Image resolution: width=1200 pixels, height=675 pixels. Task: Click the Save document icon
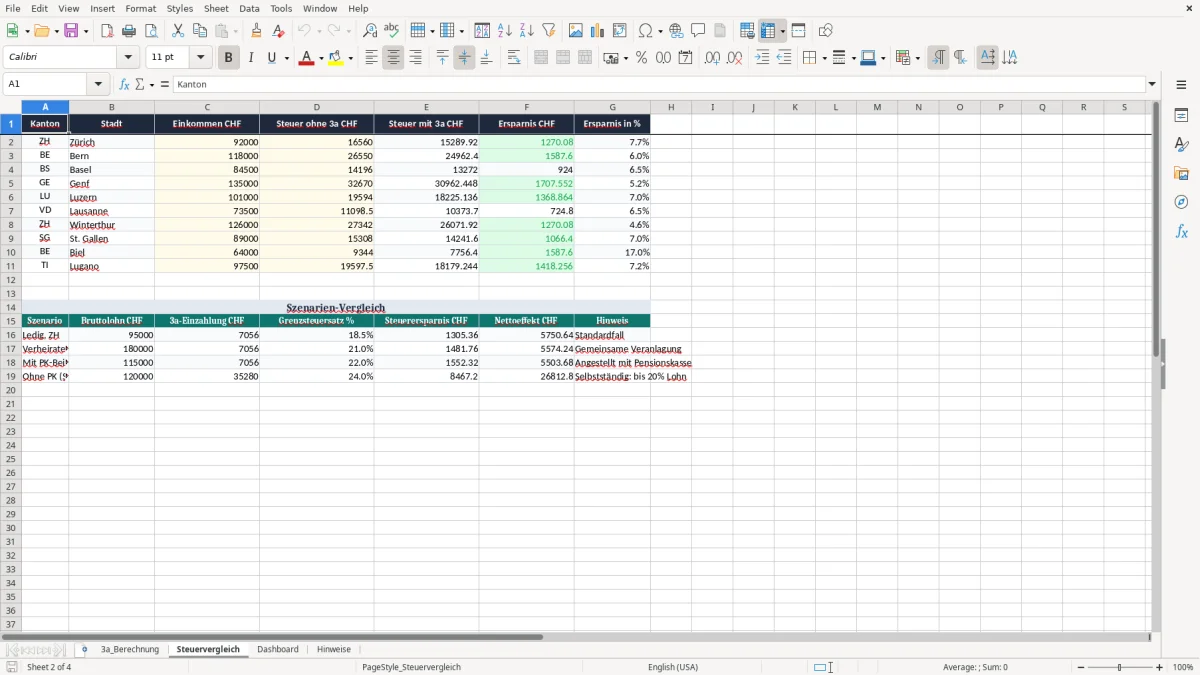71,31
